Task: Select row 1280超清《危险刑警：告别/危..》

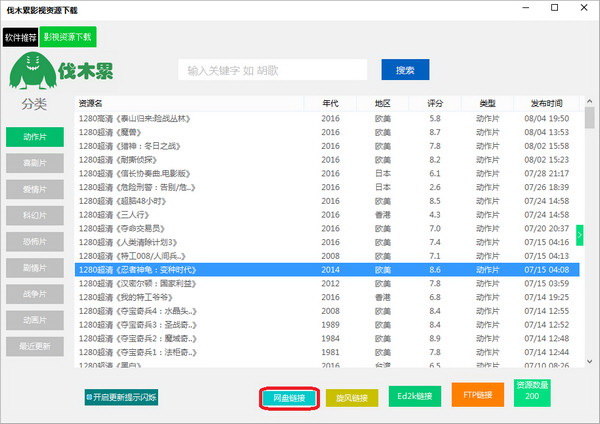Action: coord(327,188)
